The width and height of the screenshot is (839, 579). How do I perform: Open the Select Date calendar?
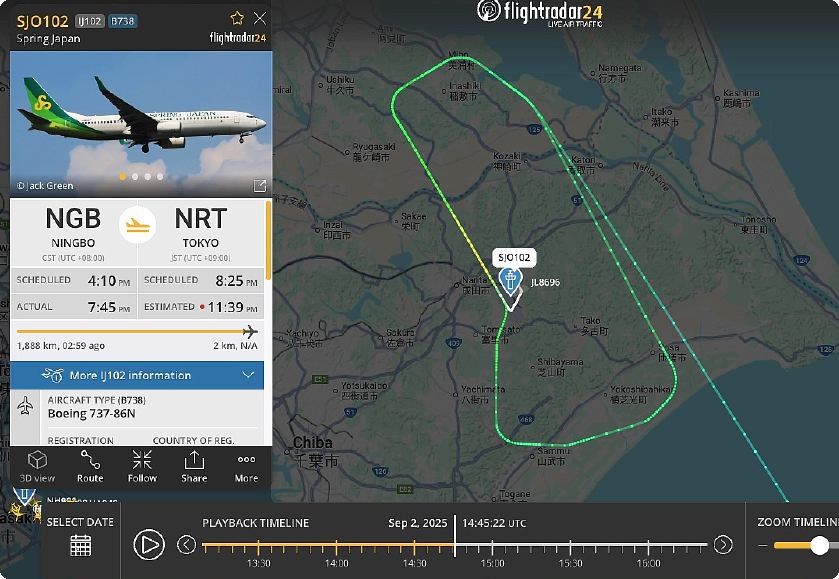(80, 546)
